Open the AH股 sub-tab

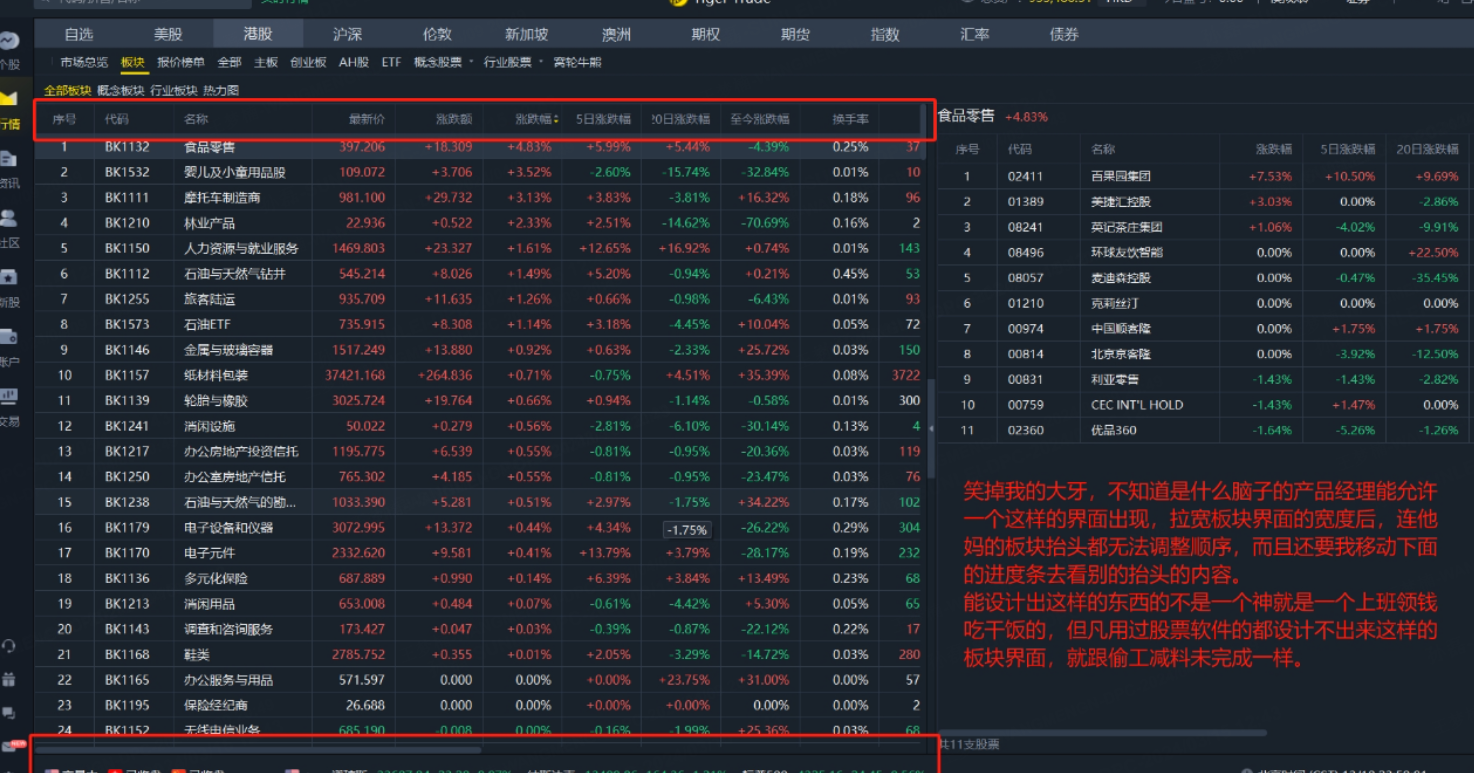point(354,62)
